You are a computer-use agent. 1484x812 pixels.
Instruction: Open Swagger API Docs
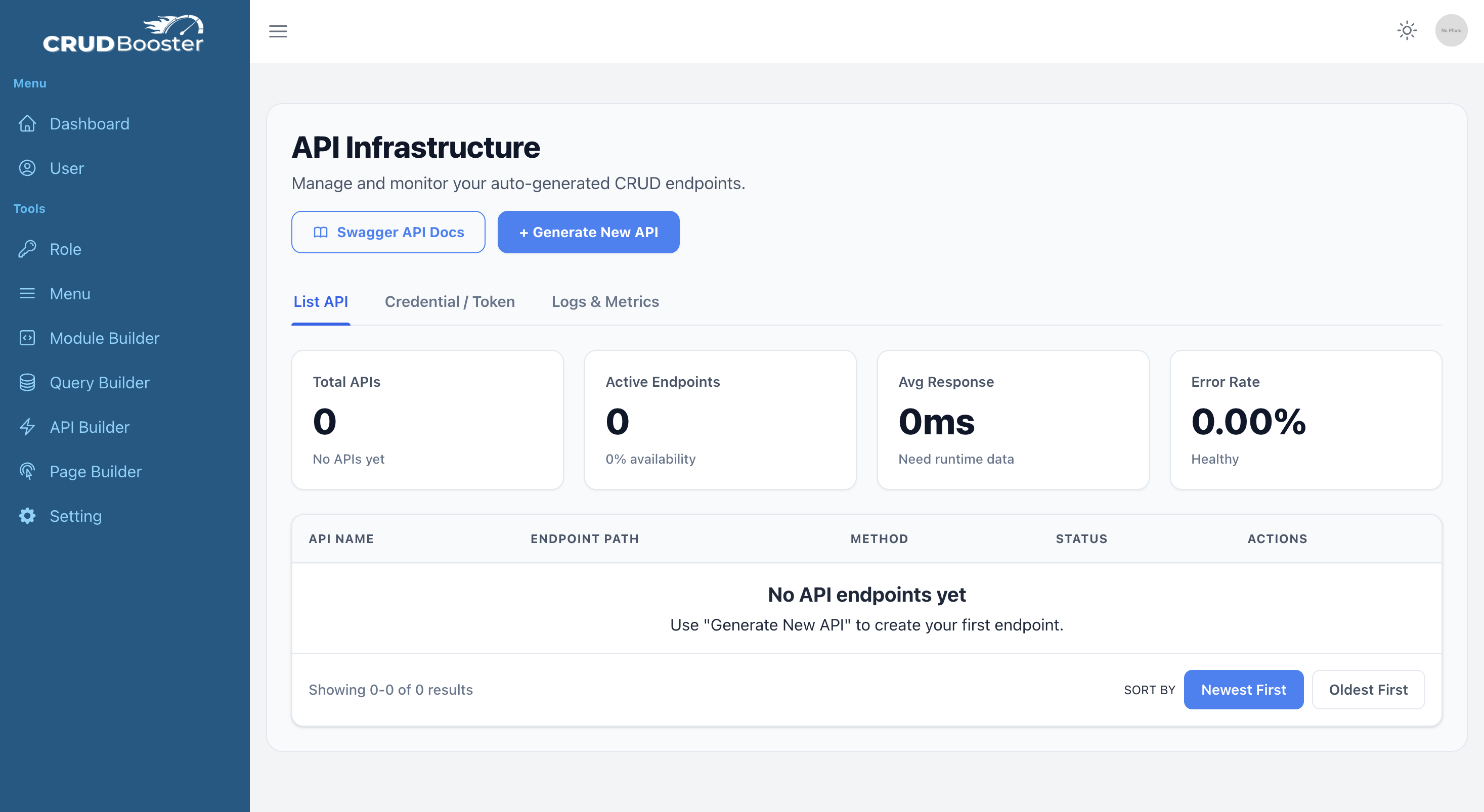[388, 232]
